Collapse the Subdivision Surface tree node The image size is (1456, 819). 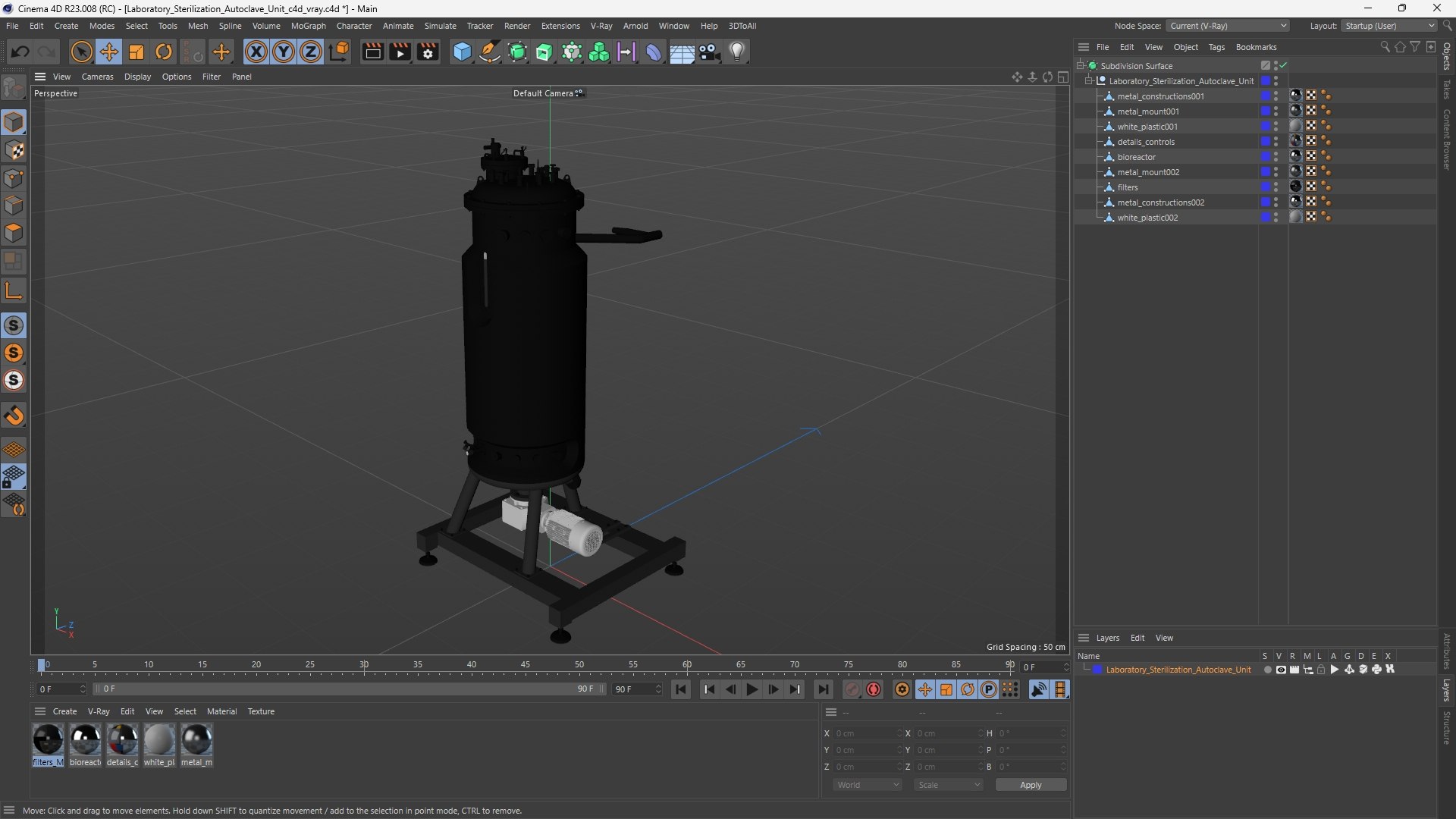(1080, 66)
